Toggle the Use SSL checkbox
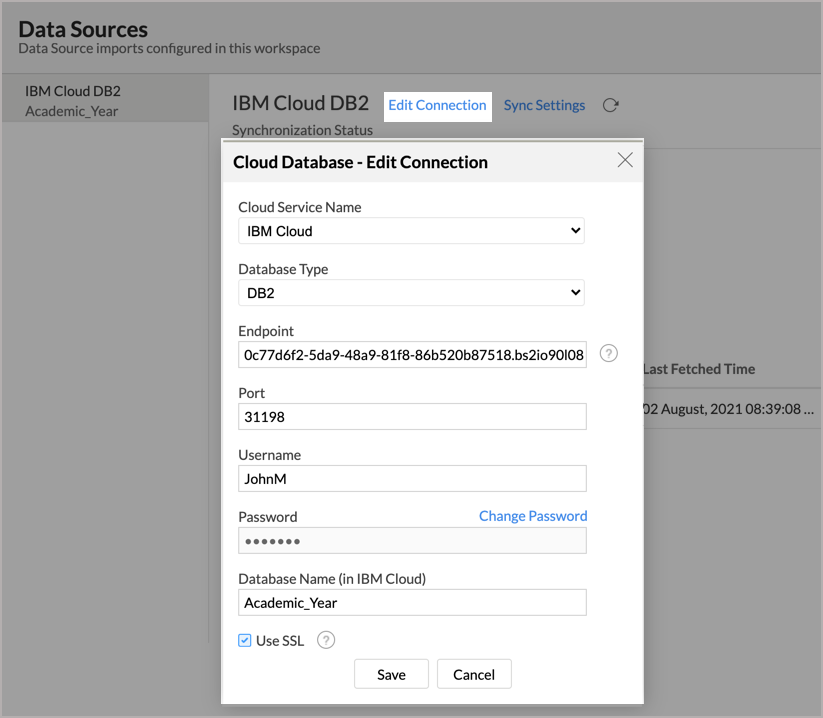 [245, 641]
